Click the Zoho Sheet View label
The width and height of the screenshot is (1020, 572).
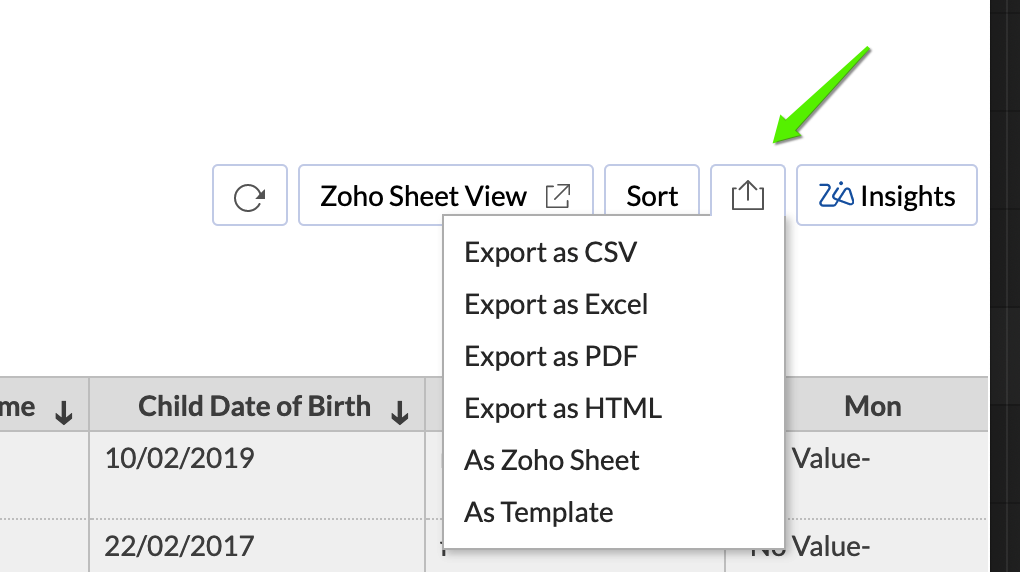[423, 196]
